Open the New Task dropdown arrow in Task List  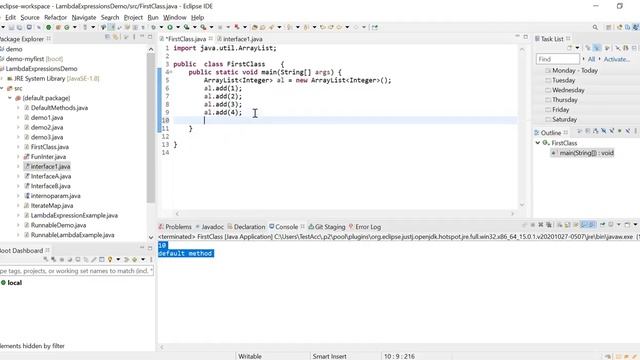(x=577, y=48)
